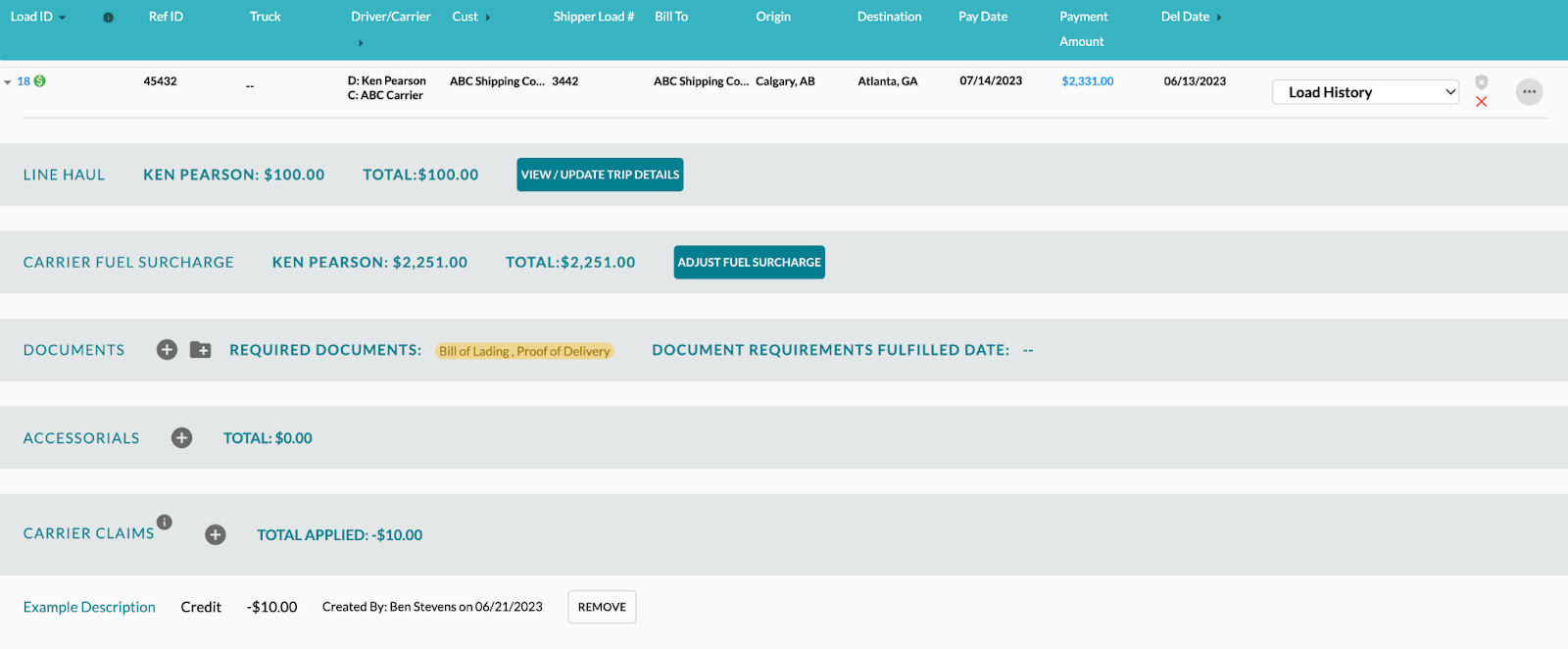This screenshot has width=1568, height=649.
Task: Click KEN PEARSON: $100.00 line haul amount
Action: point(234,175)
